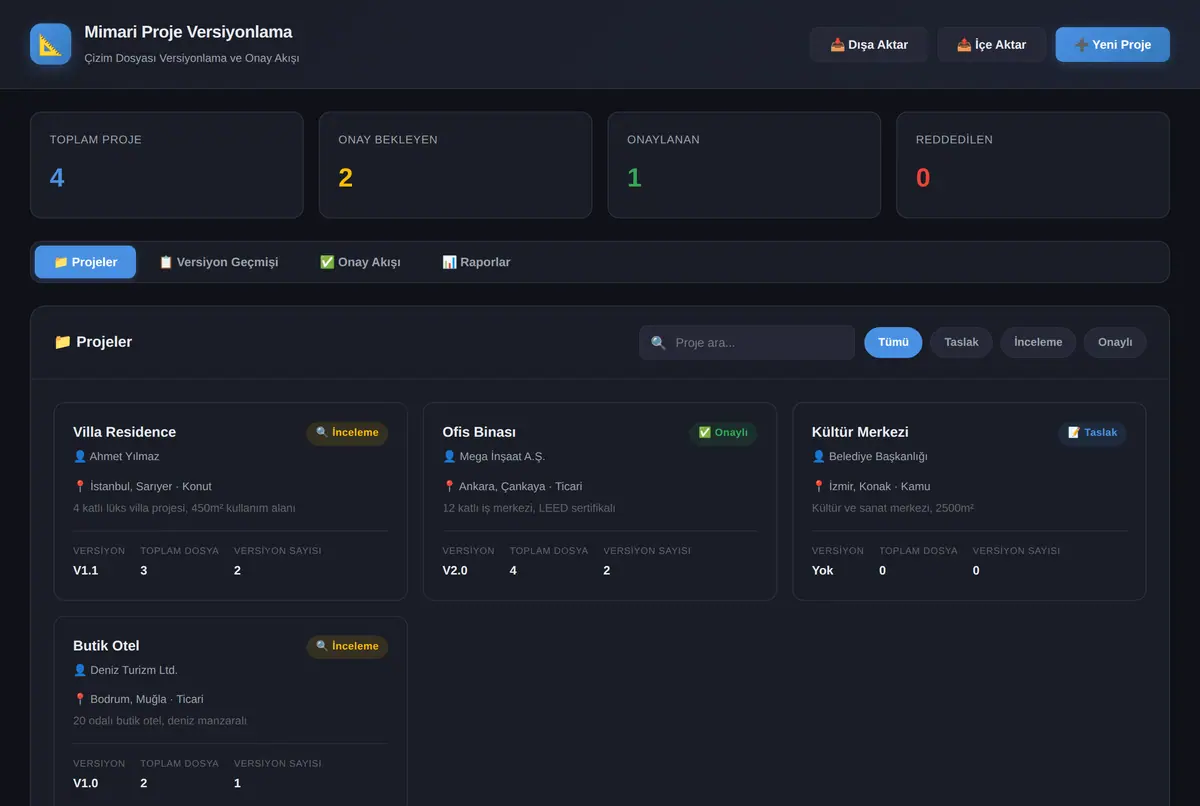Screen dimensions: 1200x806
Task: Click the text "12 katlı iş merkezi, LEED sertifikalı"
Action: pyautogui.click(x=529, y=508)
